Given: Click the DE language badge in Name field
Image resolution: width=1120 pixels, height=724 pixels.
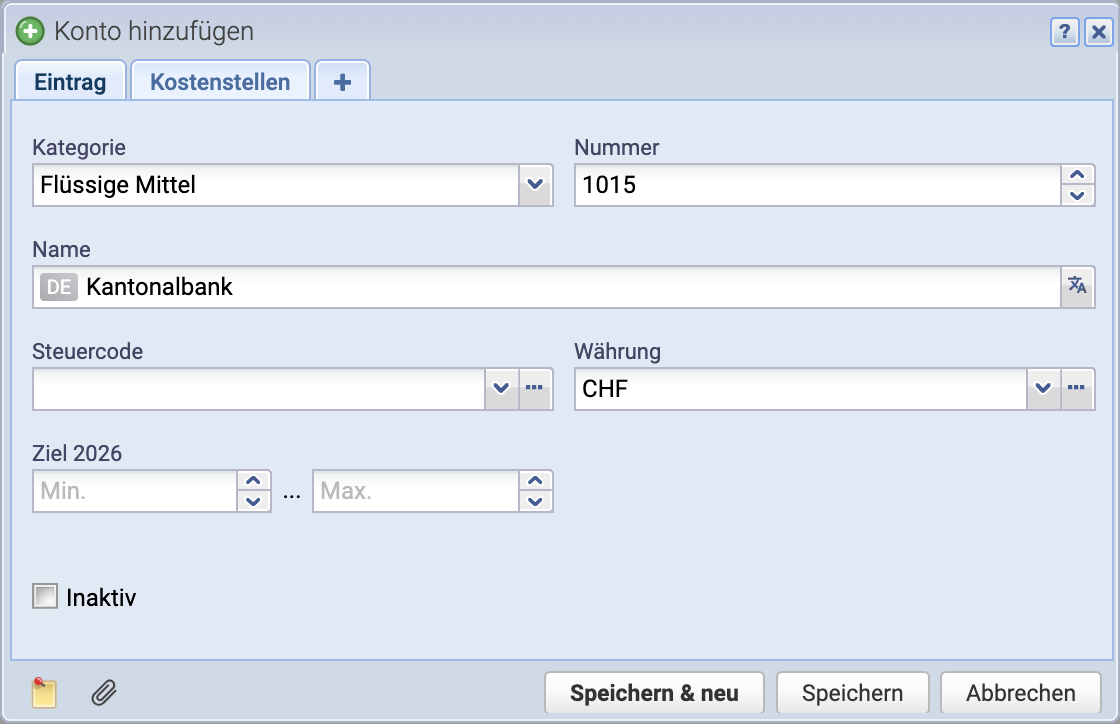Looking at the screenshot, I should (x=59, y=287).
